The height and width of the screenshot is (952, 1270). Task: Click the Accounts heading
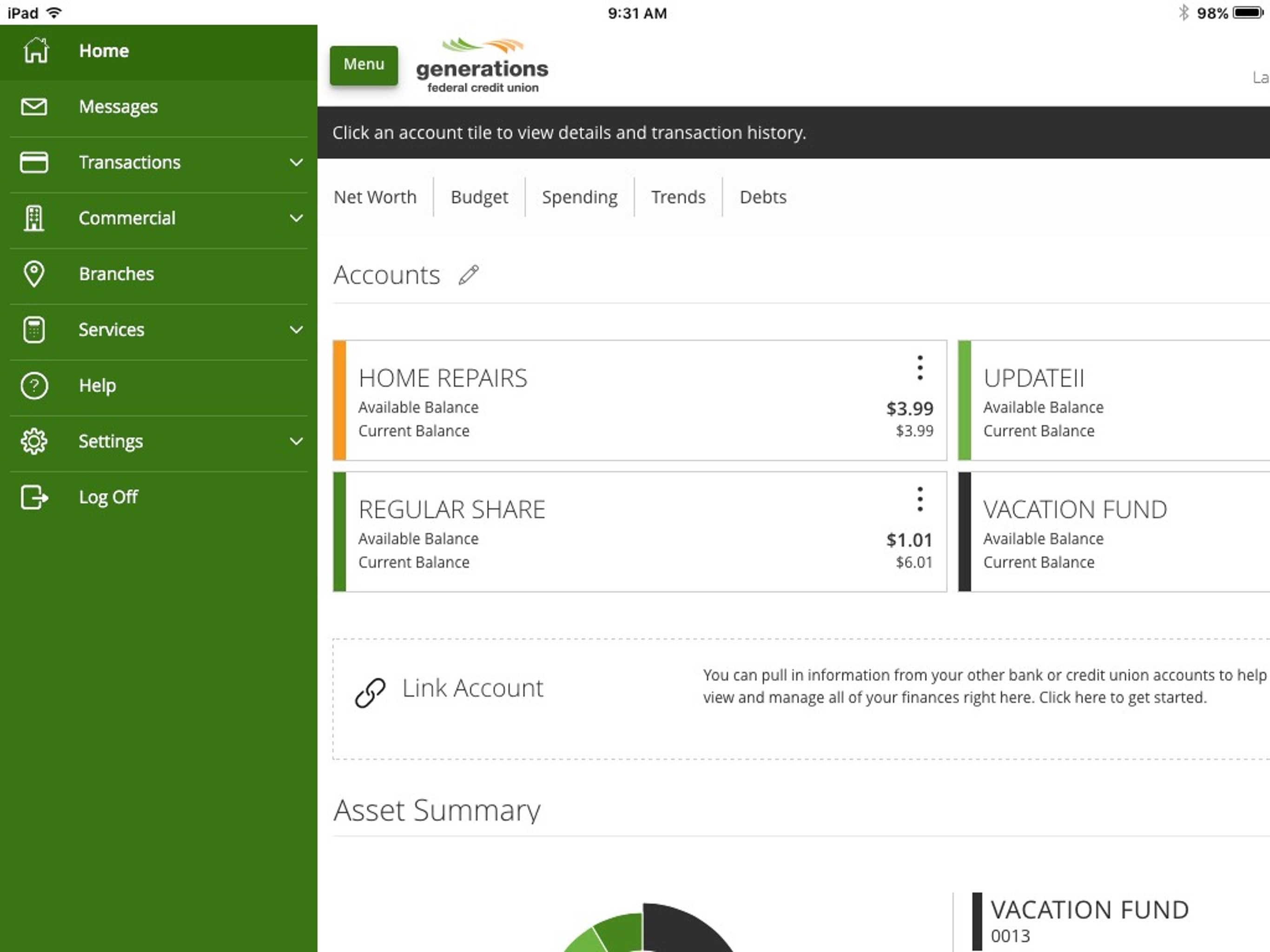(387, 275)
